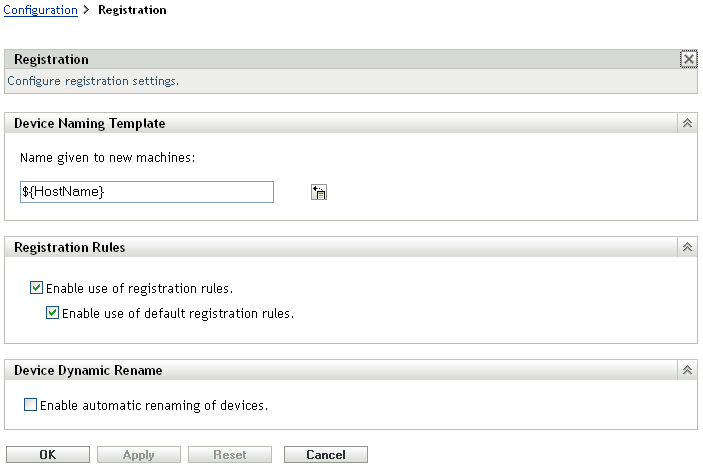Open the variable picker icon beside the name field
The height and width of the screenshot is (470, 703).
pos(320,193)
